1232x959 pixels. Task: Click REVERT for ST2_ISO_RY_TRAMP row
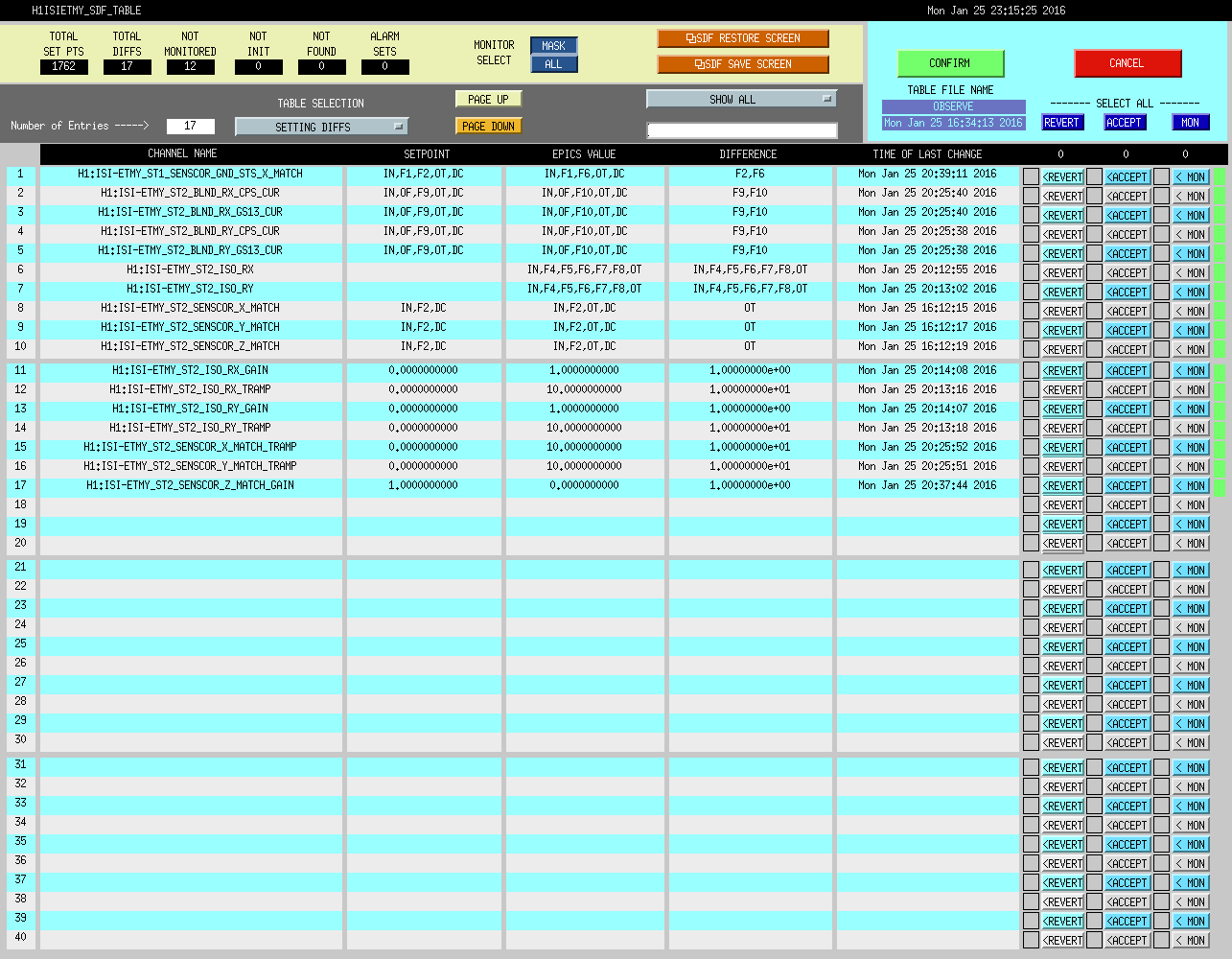[x=1063, y=429]
